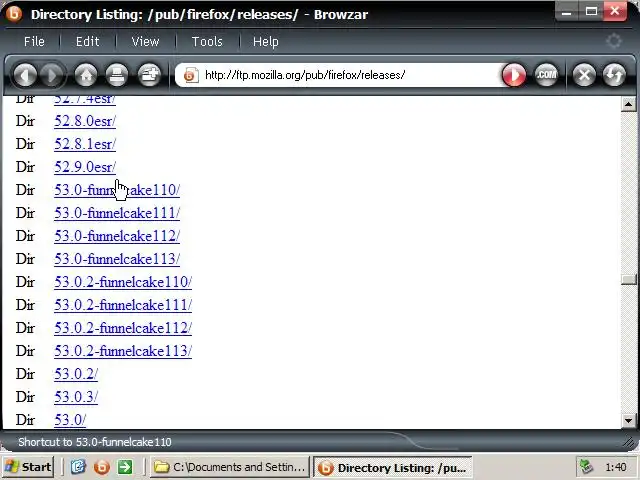Screen dimensions: 640x480
Task: Switch to C:\Documents and Settin... taskbar window
Action: tap(230, 467)
